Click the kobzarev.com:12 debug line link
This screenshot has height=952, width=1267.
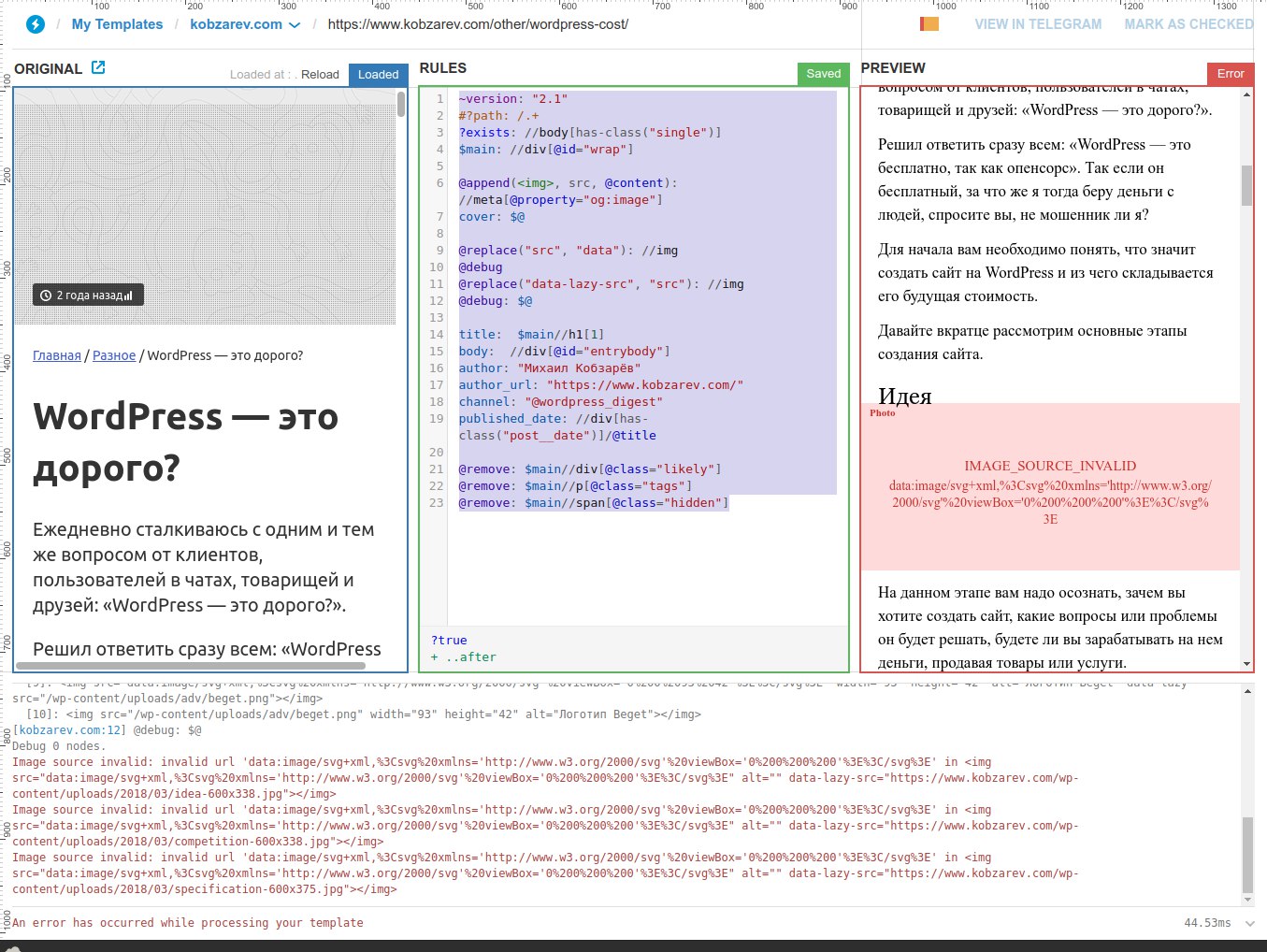coord(71,730)
